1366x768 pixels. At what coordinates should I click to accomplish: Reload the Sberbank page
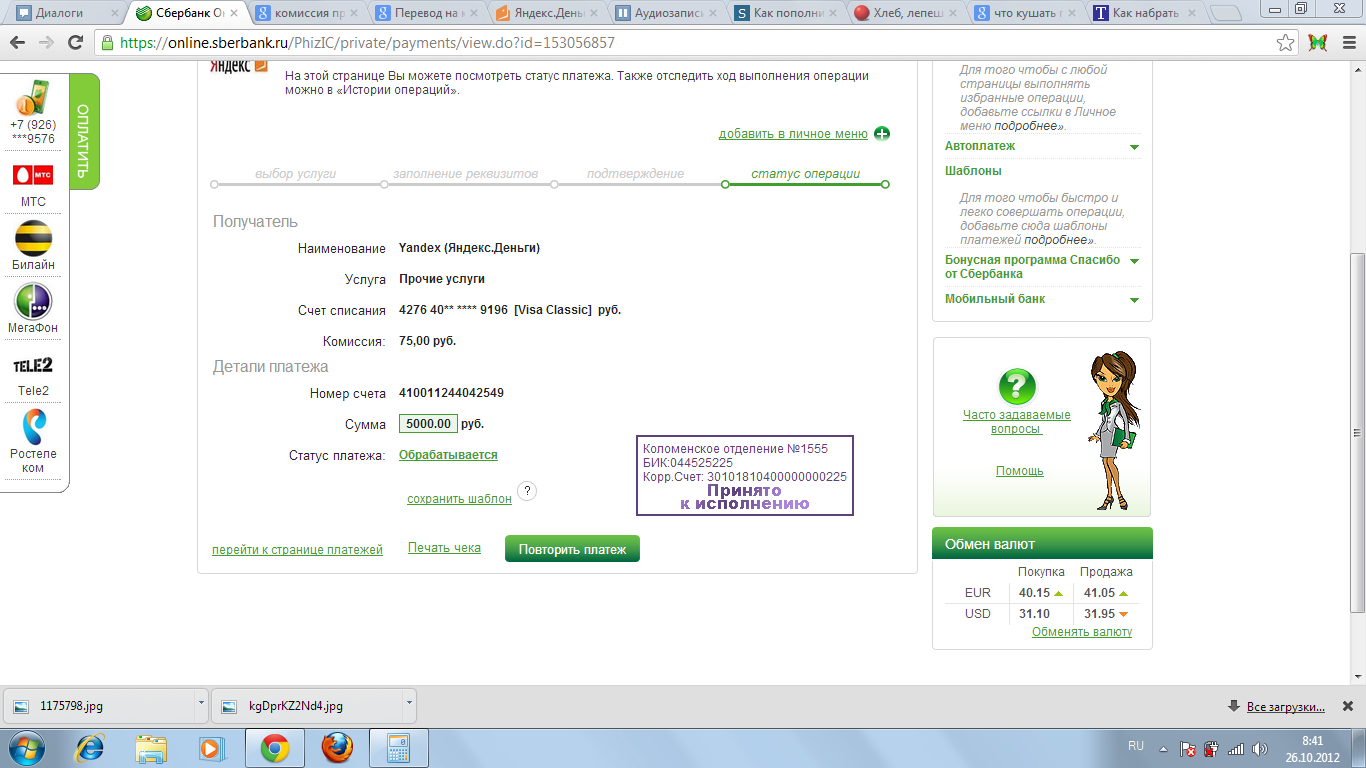tap(75, 43)
